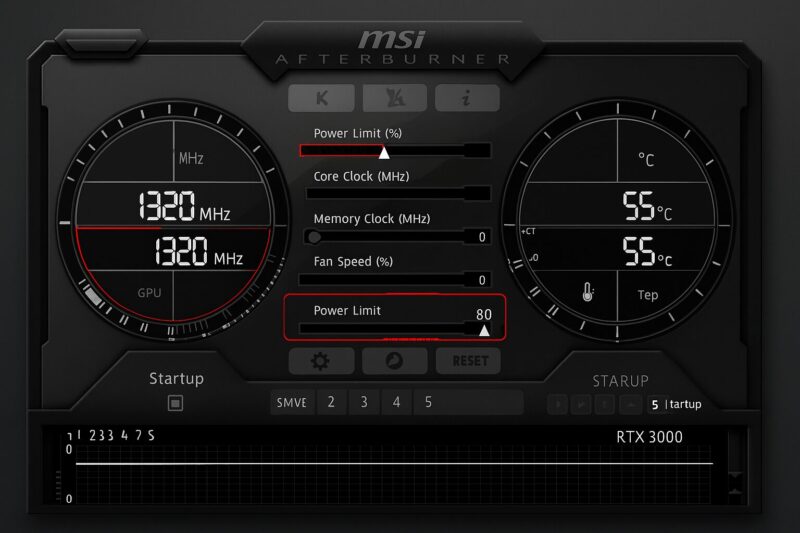Click the STARUP heading on the right
Screen dimensions: 800x533
(x=620, y=381)
